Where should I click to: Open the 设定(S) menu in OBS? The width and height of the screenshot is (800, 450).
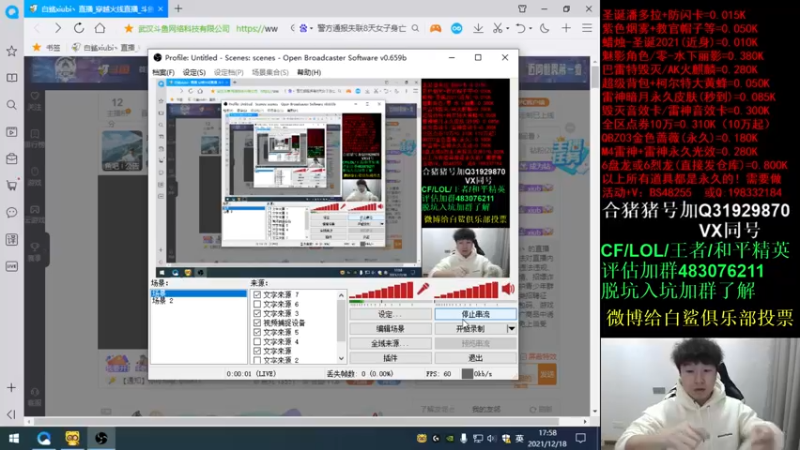(194, 72)
